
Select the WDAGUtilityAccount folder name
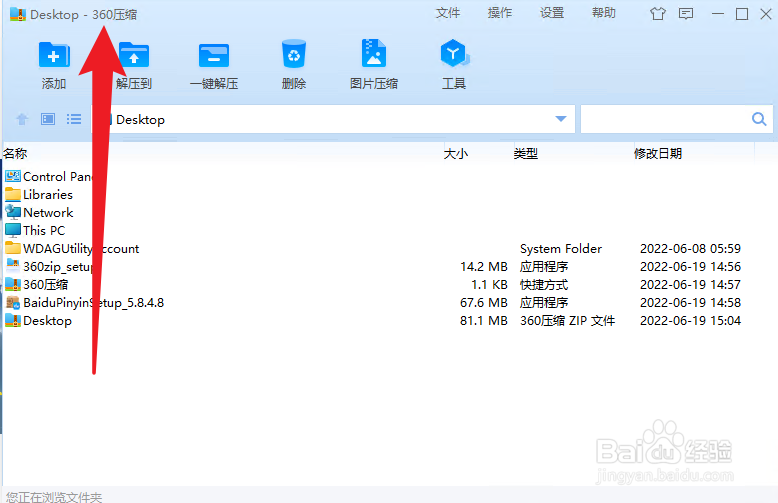pos(81,249)
